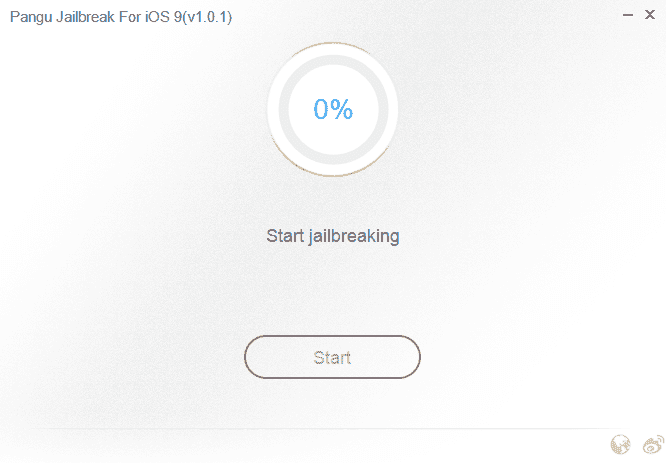
Task: Click the Start button
Action: tap(332, 357)
